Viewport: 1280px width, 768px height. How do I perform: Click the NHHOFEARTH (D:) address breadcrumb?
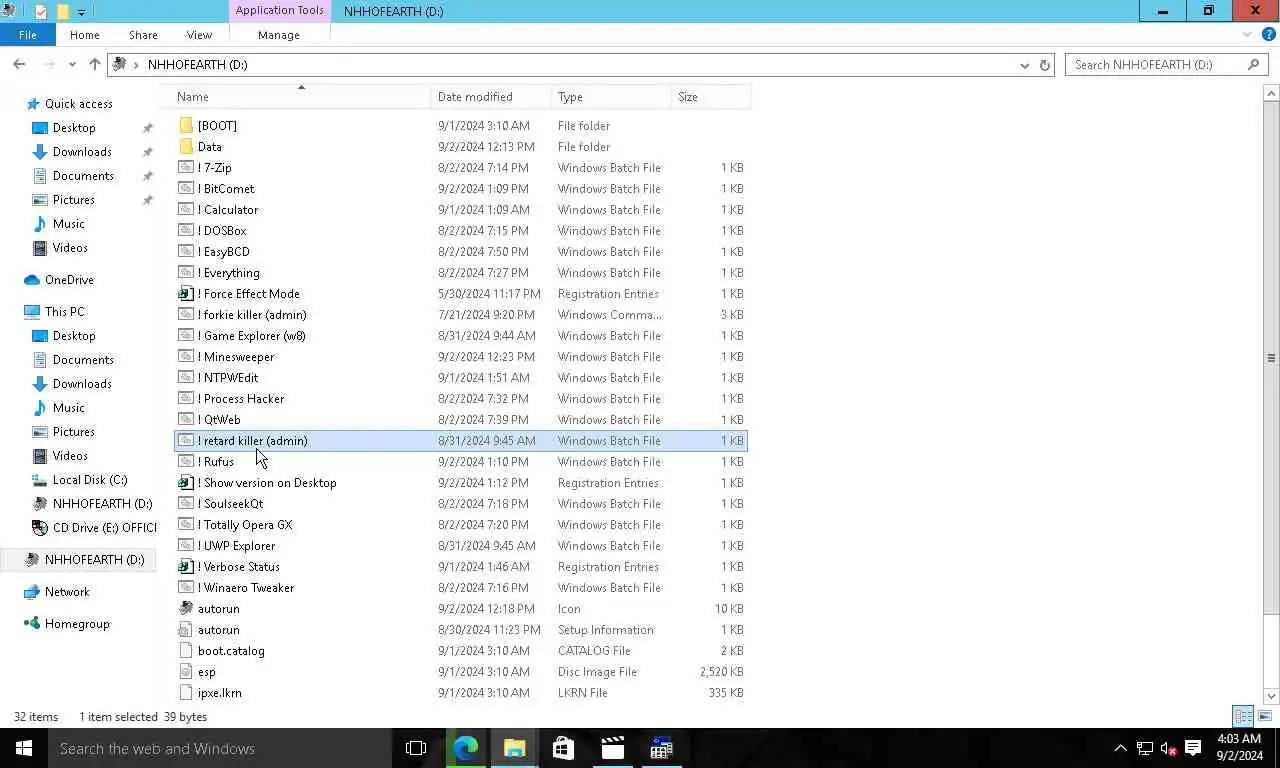point(198,64)
